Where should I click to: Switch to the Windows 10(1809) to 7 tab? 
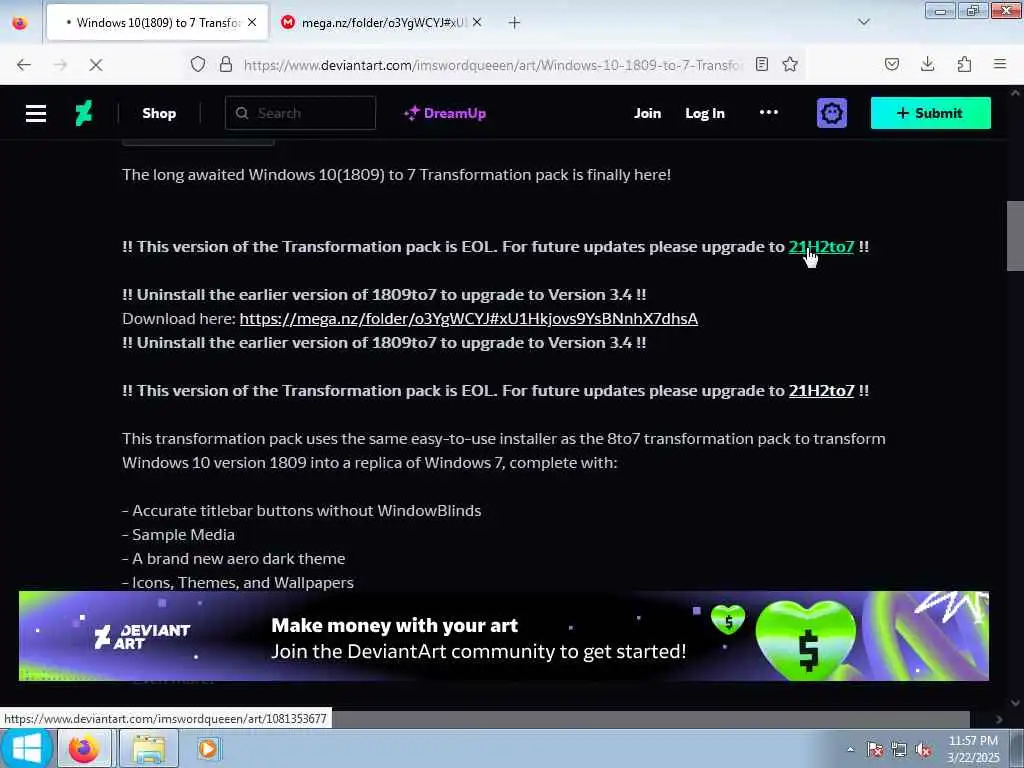(157, 23)
